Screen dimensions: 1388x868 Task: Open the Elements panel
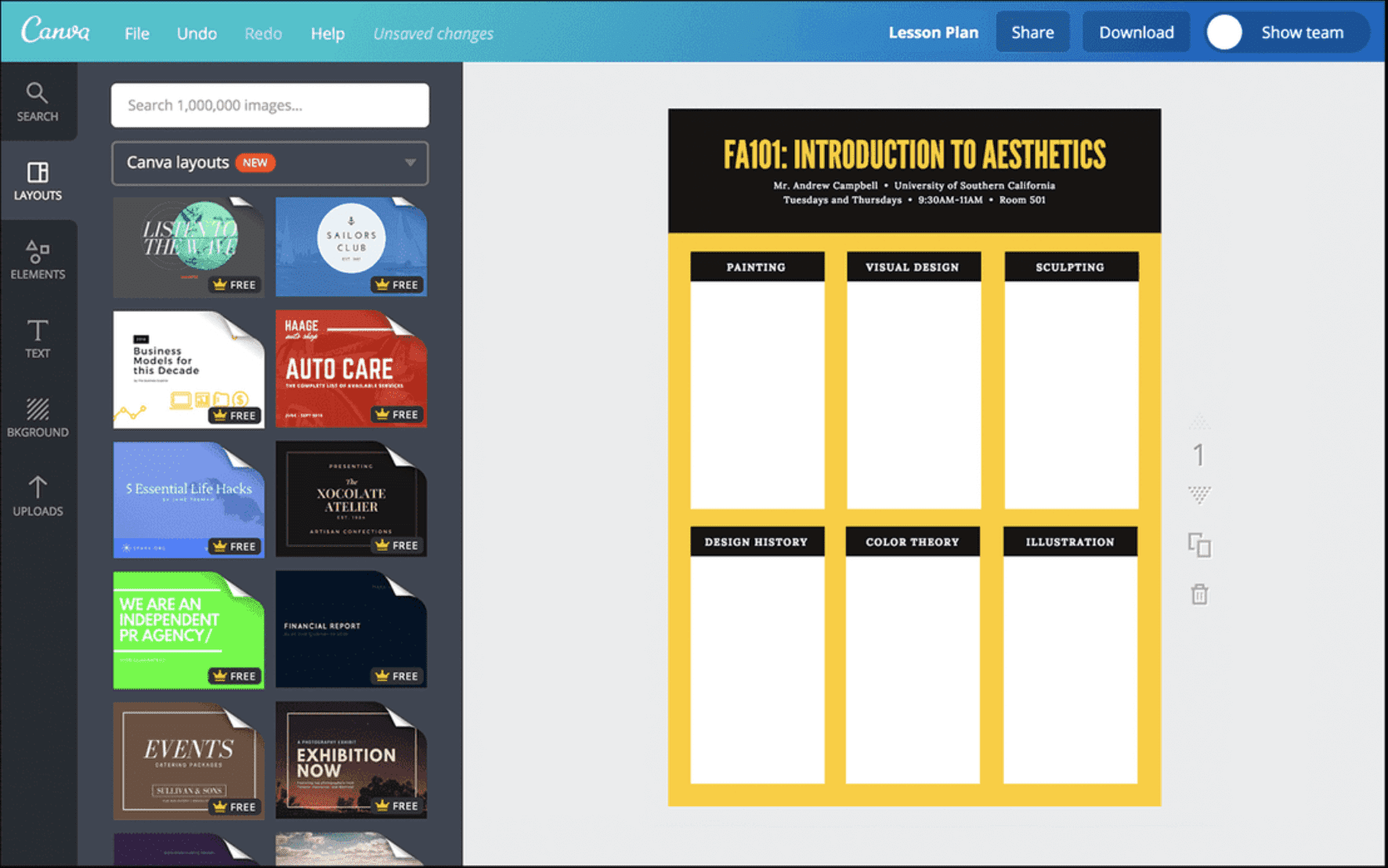click(x=38, y=260)
